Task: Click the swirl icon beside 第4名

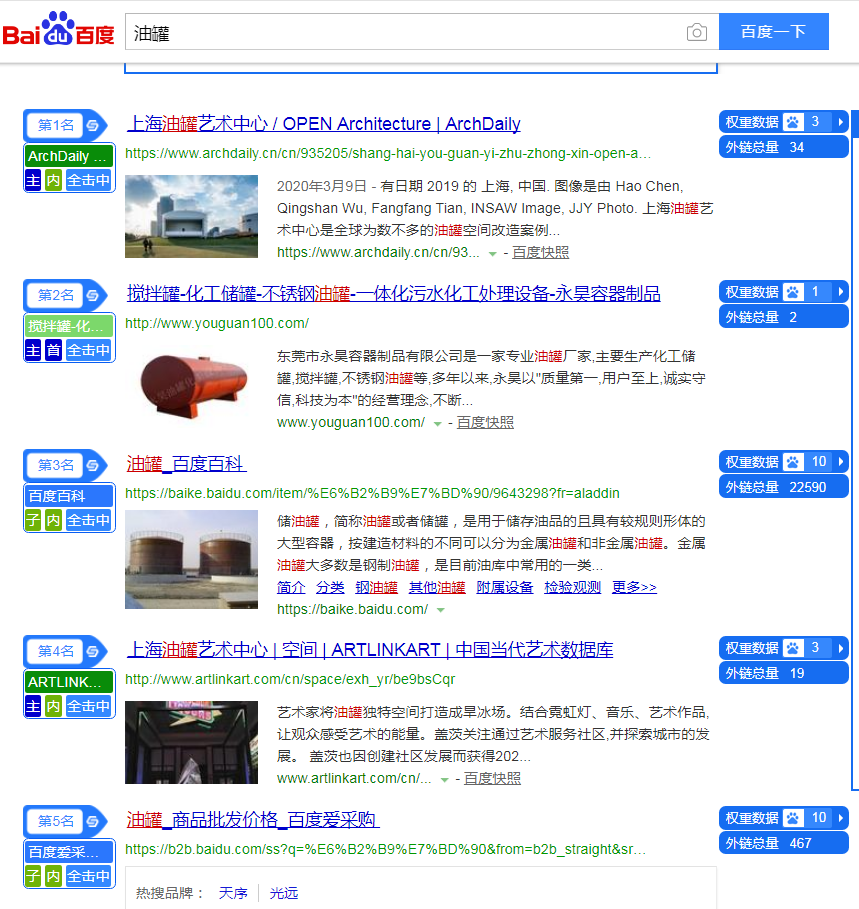Action: (93, 651)
